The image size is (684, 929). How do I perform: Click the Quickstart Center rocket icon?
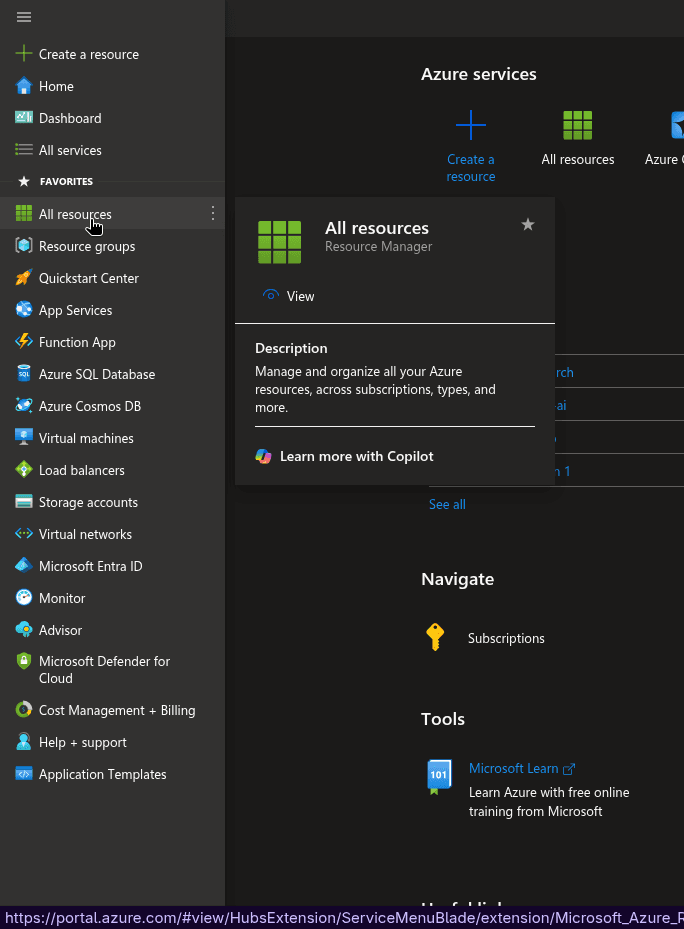[24, 277]
